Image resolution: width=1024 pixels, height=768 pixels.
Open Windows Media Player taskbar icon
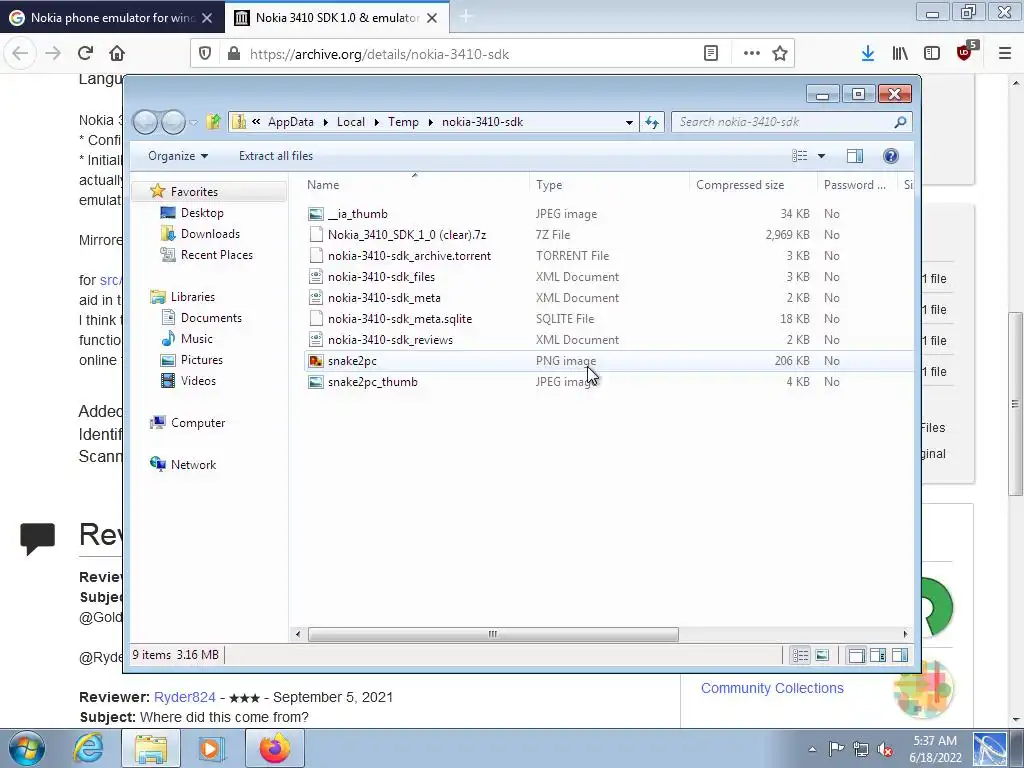(x=210, y=748)
